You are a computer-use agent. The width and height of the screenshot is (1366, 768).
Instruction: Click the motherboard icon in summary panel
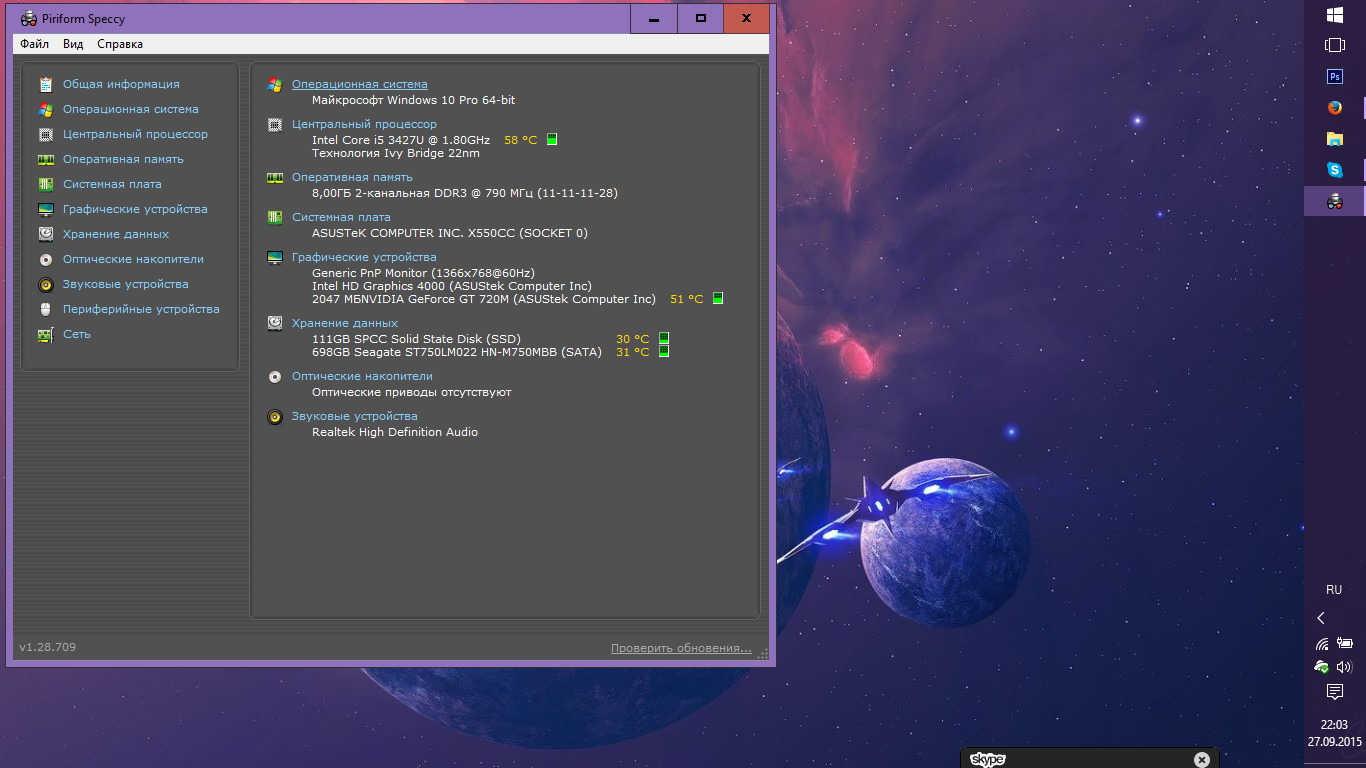pyautogui.click(x=275, y=217)
